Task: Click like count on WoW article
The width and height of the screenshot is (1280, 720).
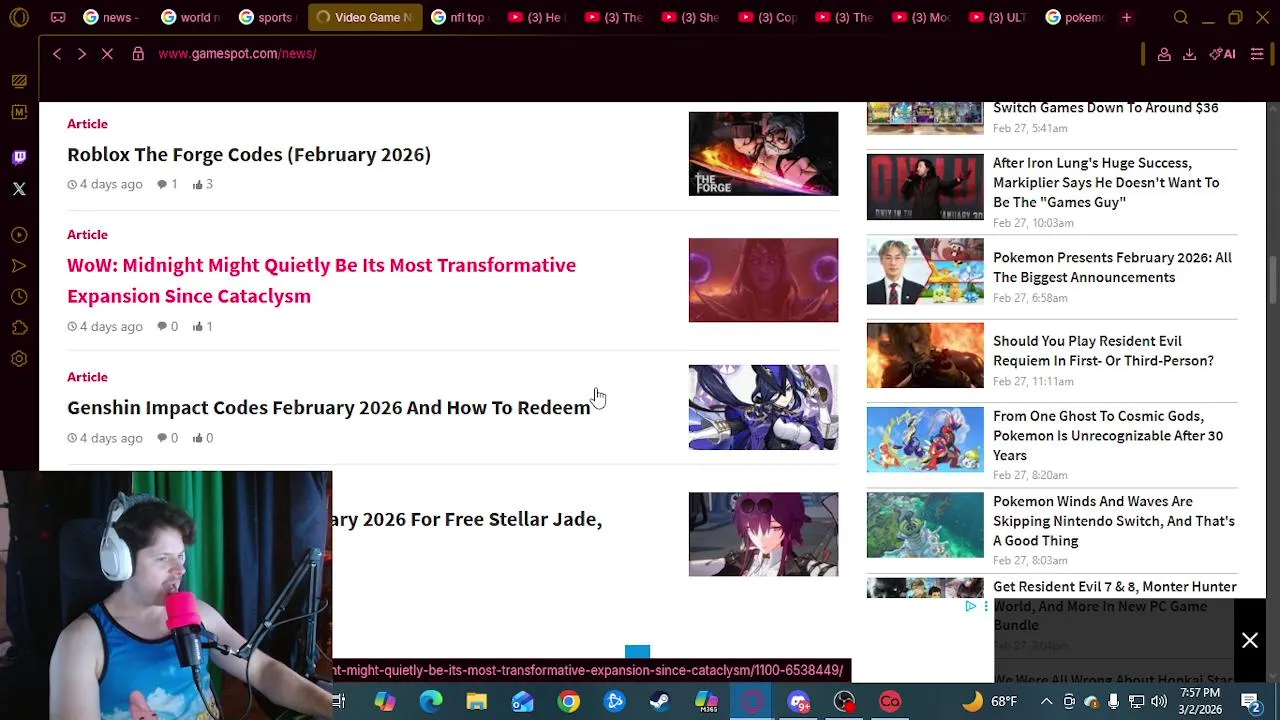Action: point(203,326)
